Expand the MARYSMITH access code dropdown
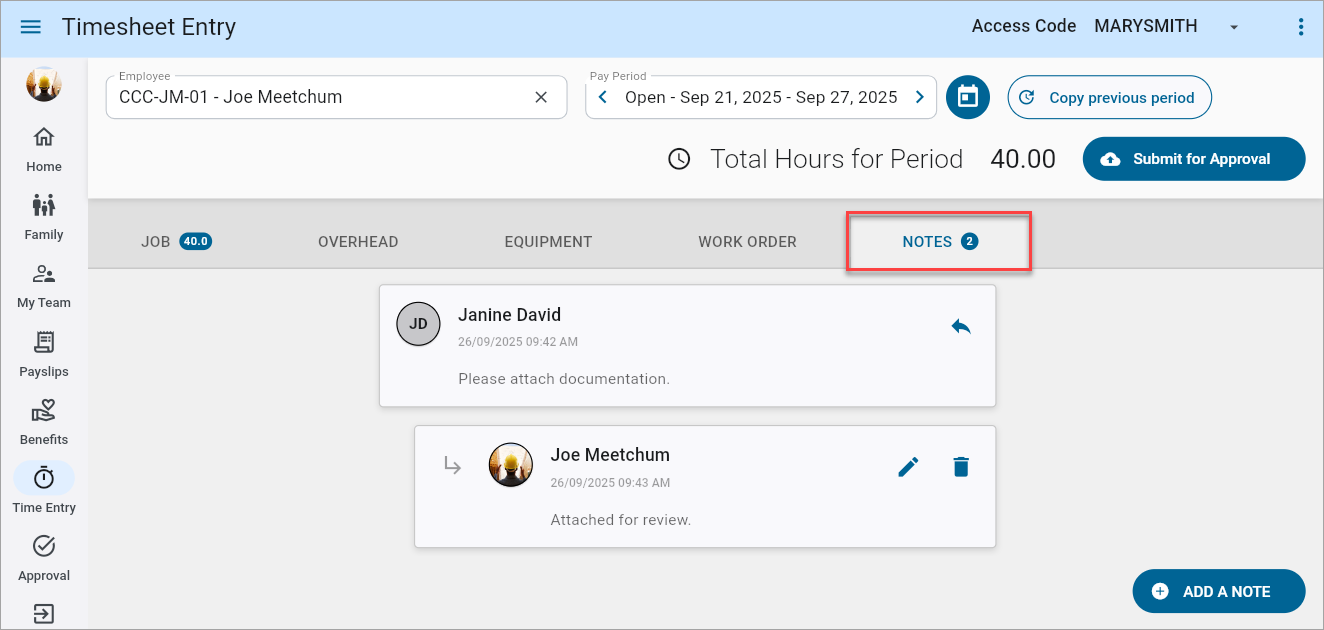 pyautogui.click(x=1232, y=27)
